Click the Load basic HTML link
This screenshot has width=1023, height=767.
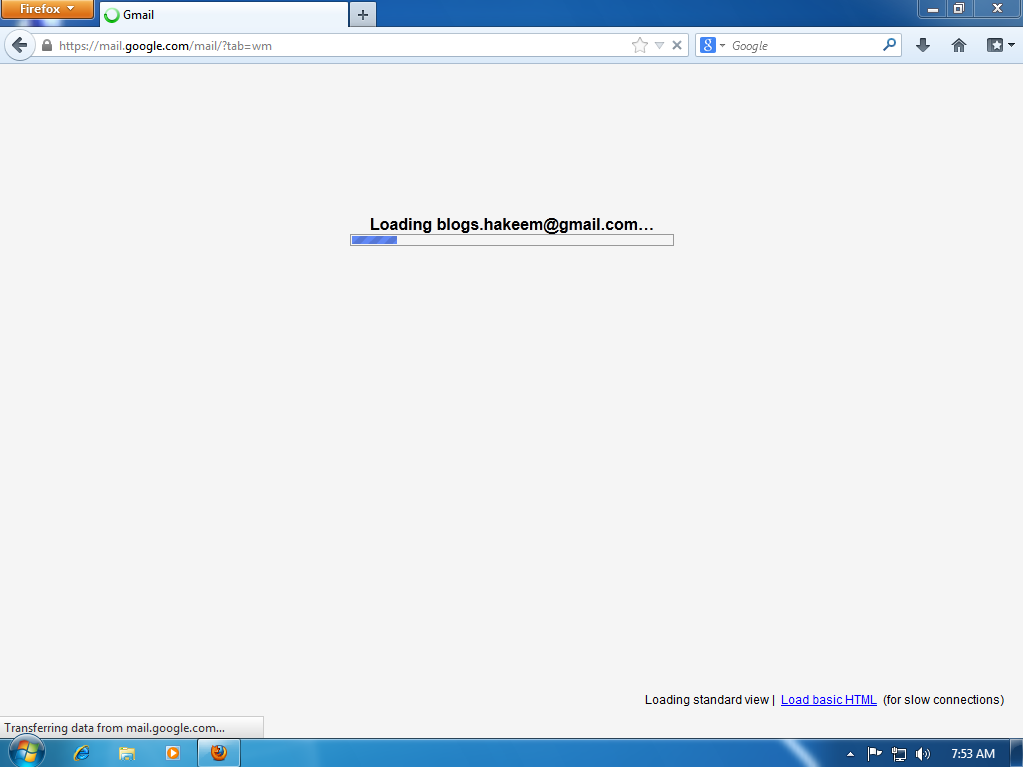(x=829, y=700)
